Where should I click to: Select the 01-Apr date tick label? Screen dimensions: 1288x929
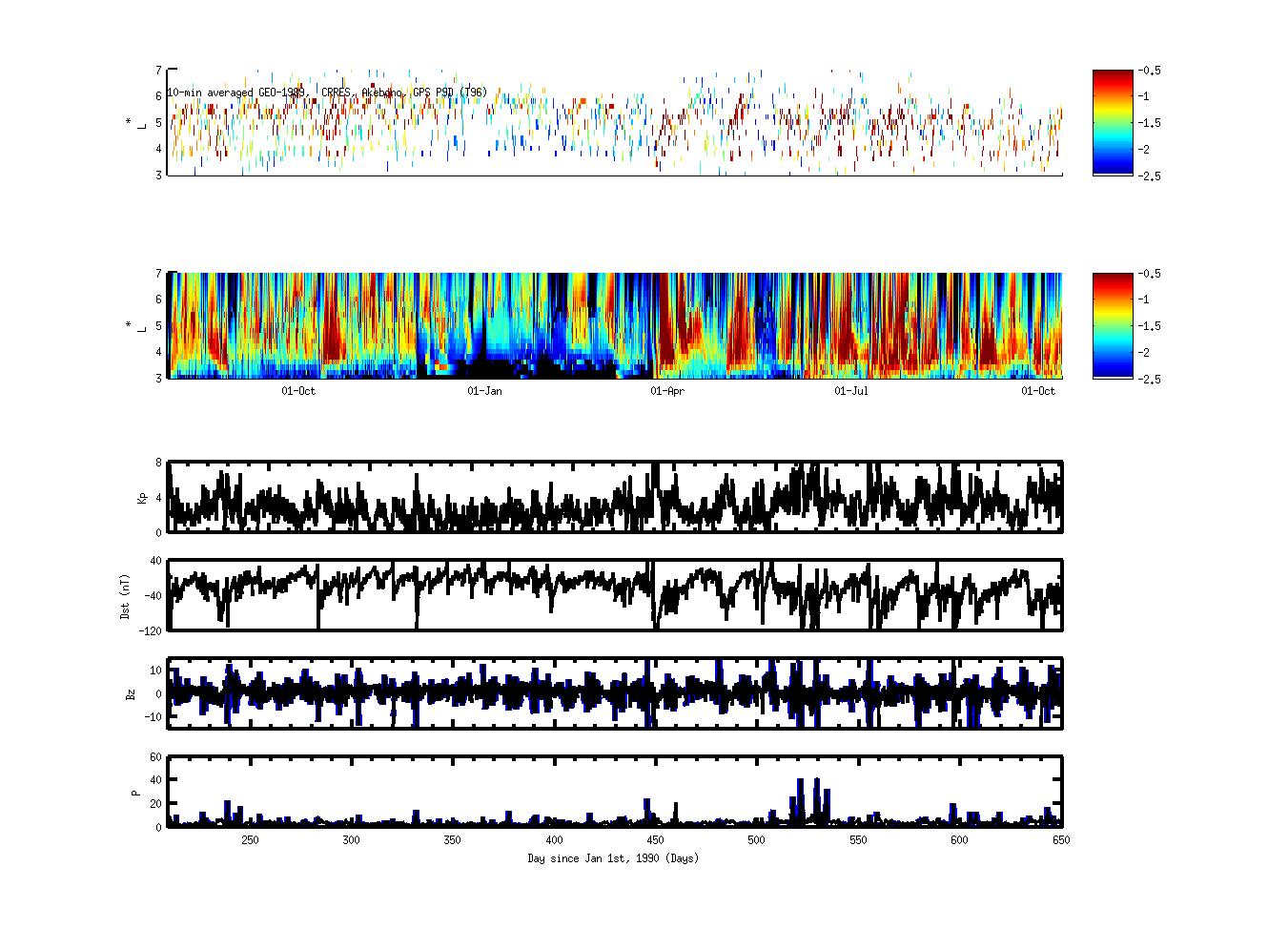point(667,391)
